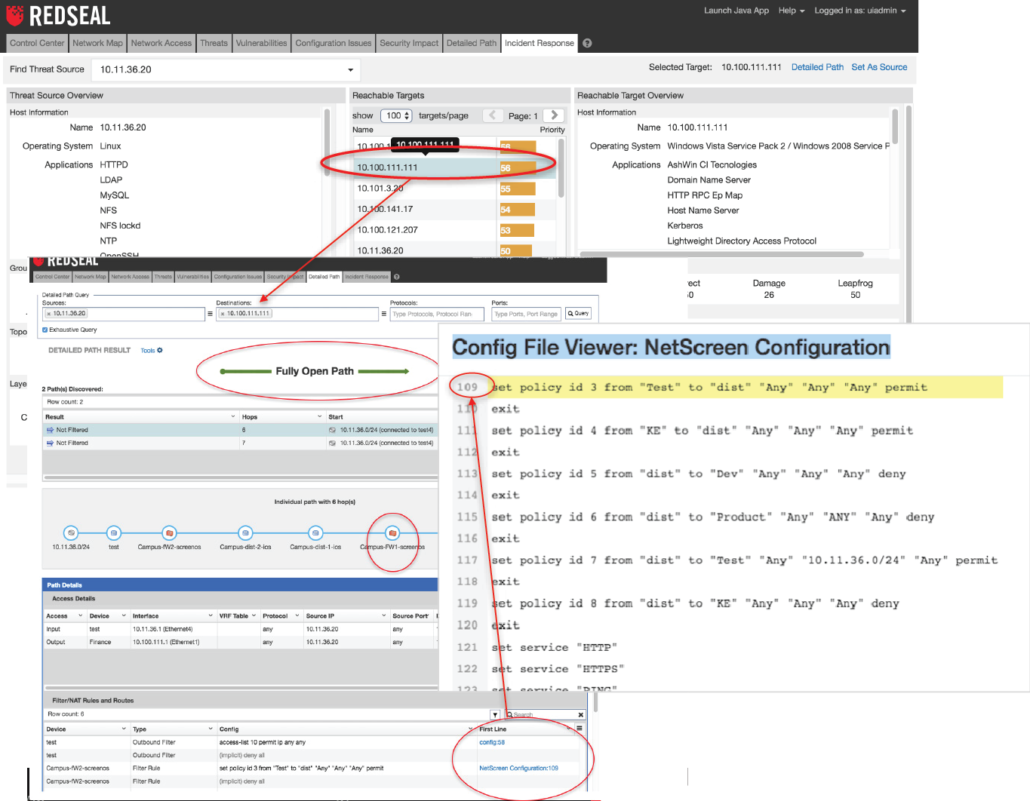Open the Access column dropdown in Access Details
Image resolution: width=1030 pixels, height=801 pixels.
(x=80, y=616)
